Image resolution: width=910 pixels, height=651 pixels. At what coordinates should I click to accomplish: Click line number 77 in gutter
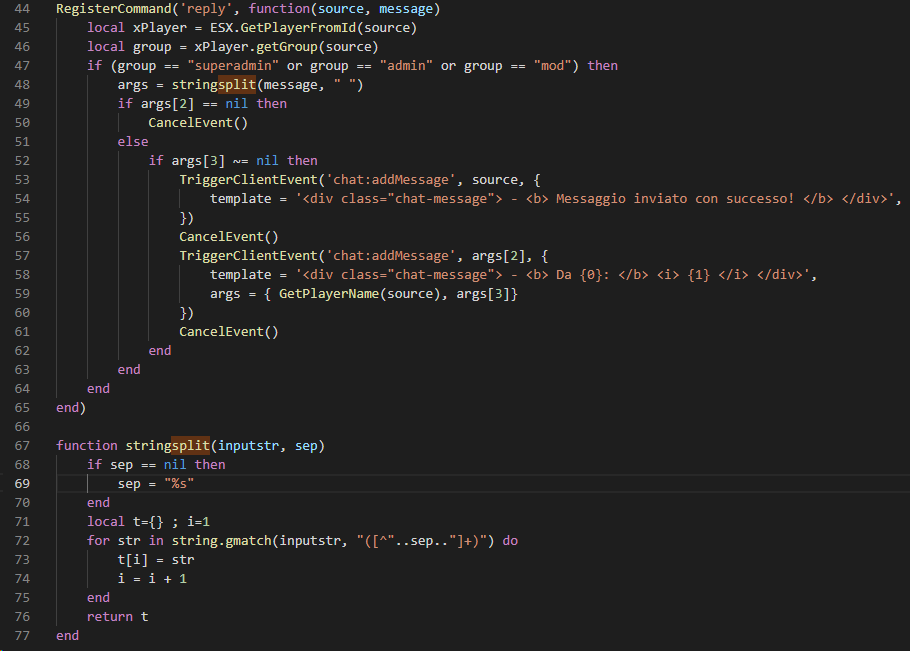(22, 635)
